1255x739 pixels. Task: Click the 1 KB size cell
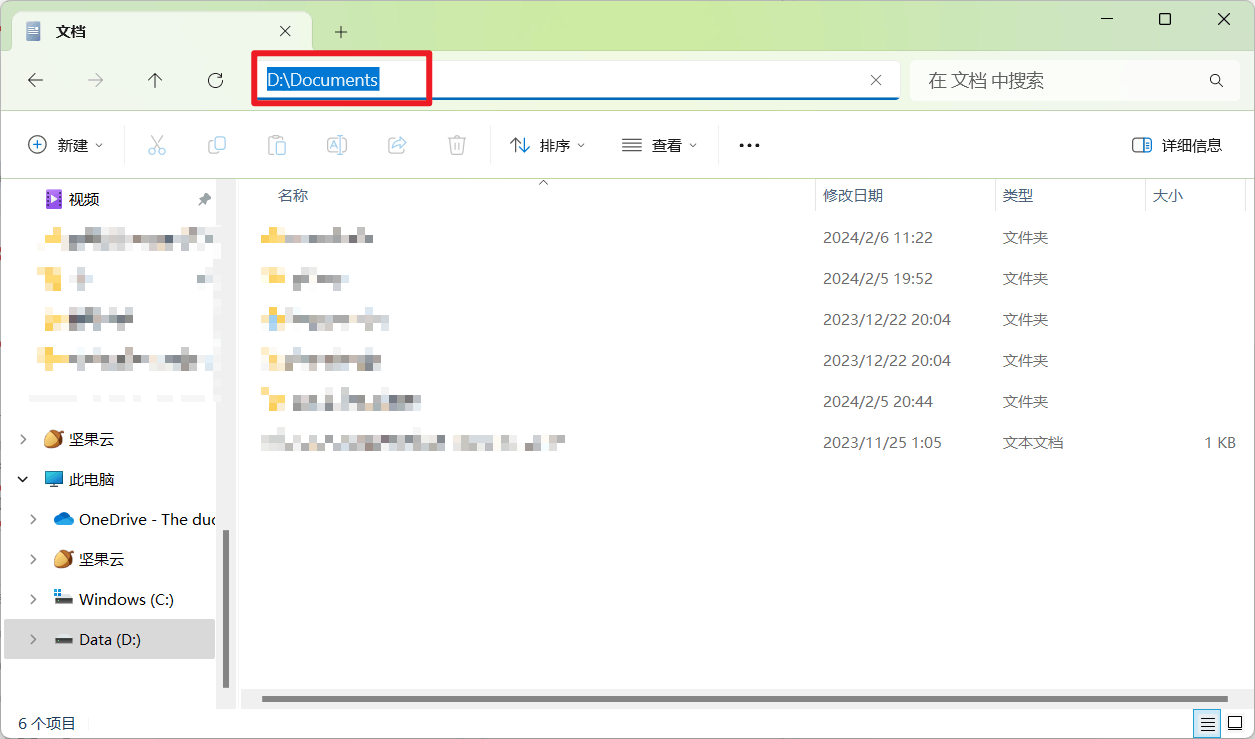click(x=1220, y=442)
